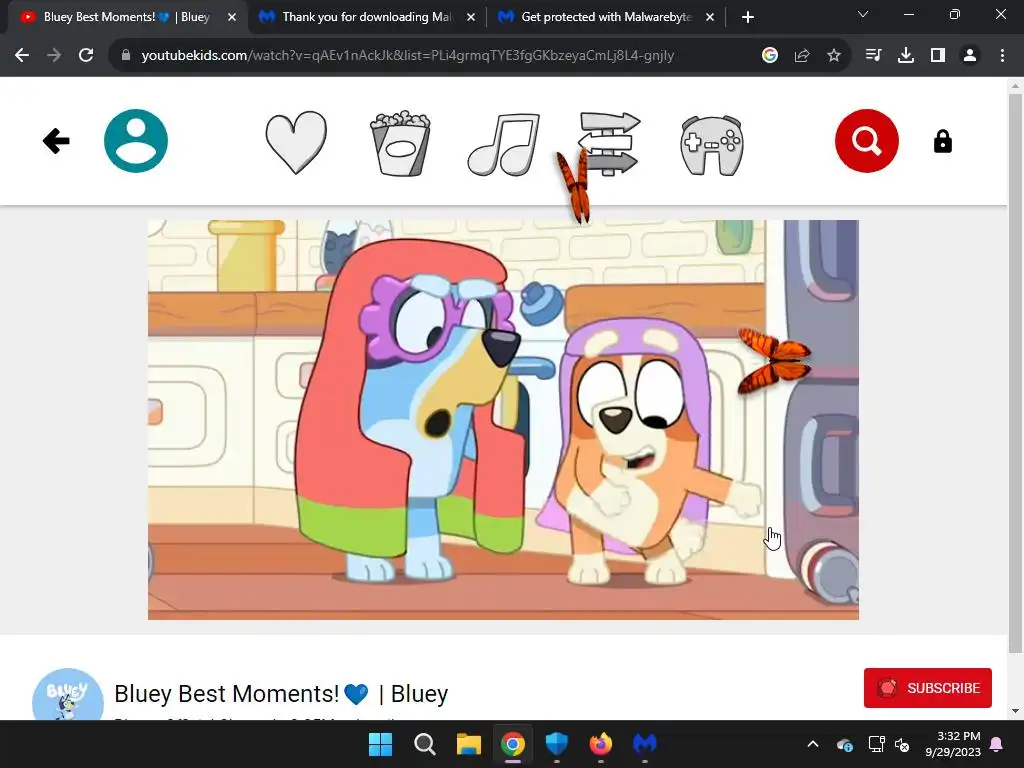Close the Bluey Best Moments tab
Screen dimensions: 1024x768
232,18
